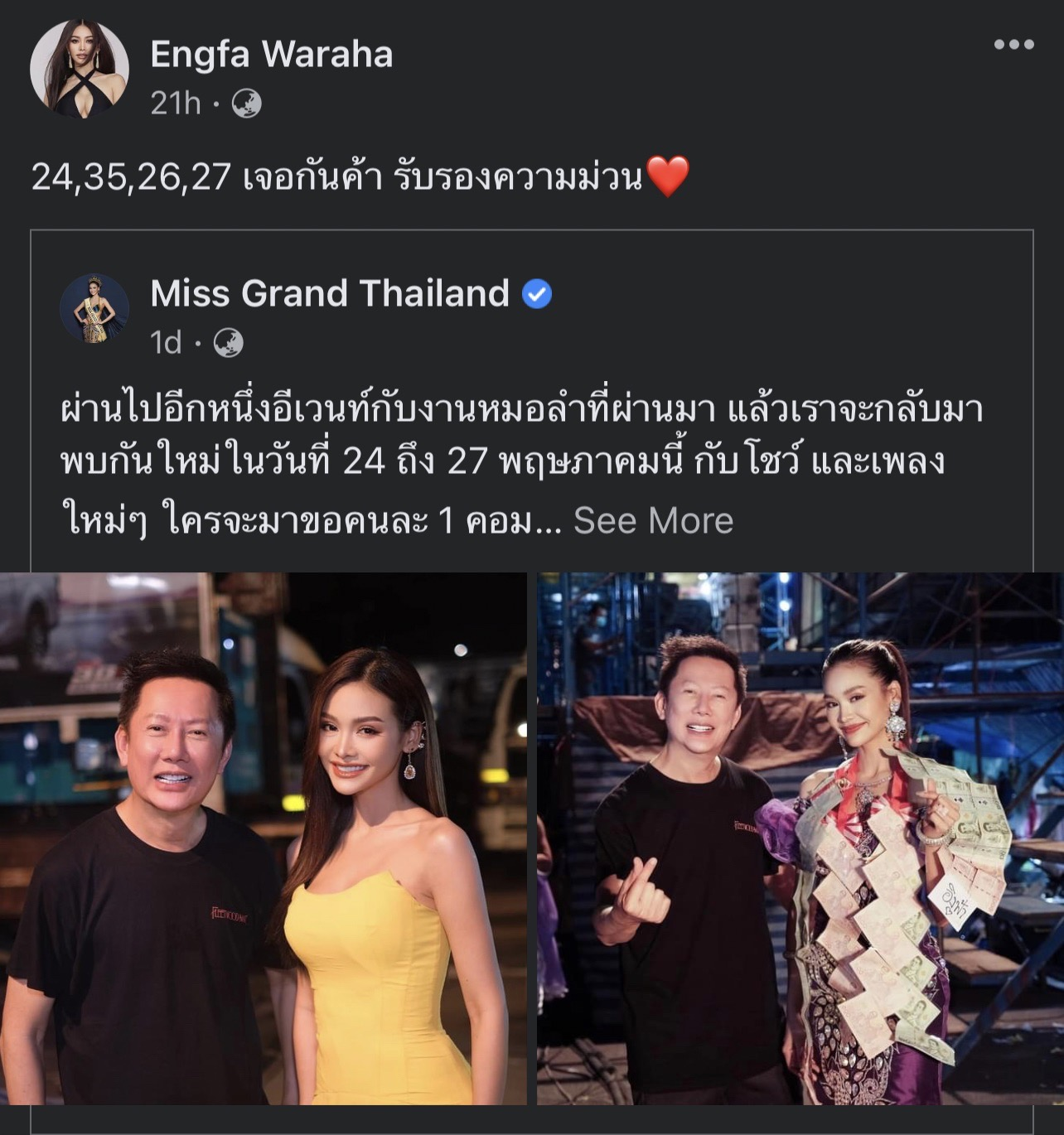Open the photo with yellow dress woman
Viewport: 1064px width, 1135px height.
(x=263, y=838)
